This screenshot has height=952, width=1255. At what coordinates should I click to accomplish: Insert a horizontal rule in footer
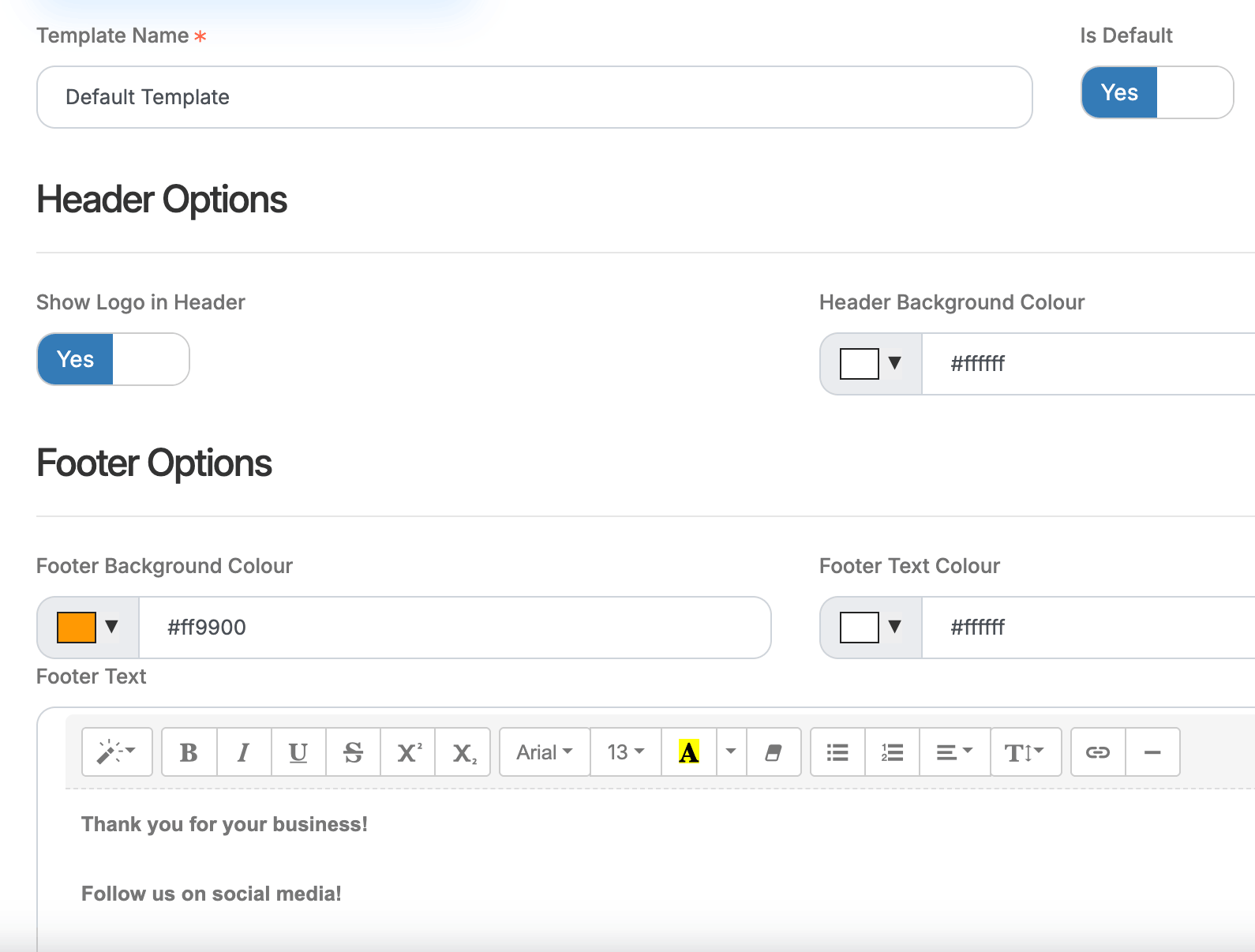pos(1152,752)
